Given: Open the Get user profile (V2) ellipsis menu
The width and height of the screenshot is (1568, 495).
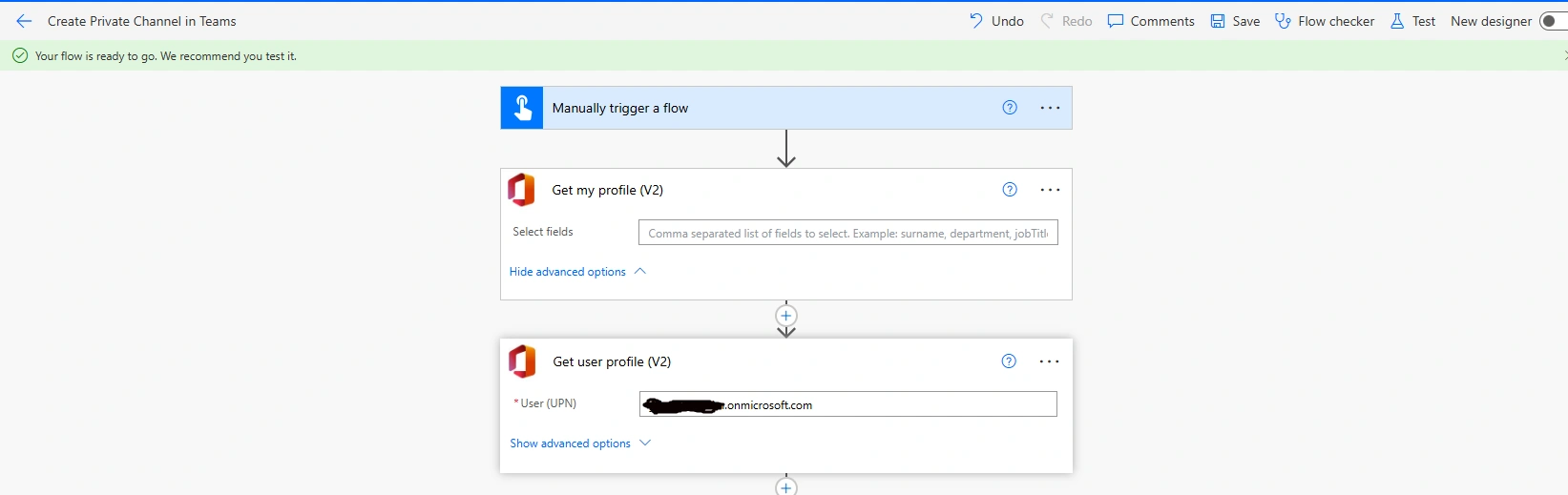Looking at the screenshot, I should (x=1049, y=361).
